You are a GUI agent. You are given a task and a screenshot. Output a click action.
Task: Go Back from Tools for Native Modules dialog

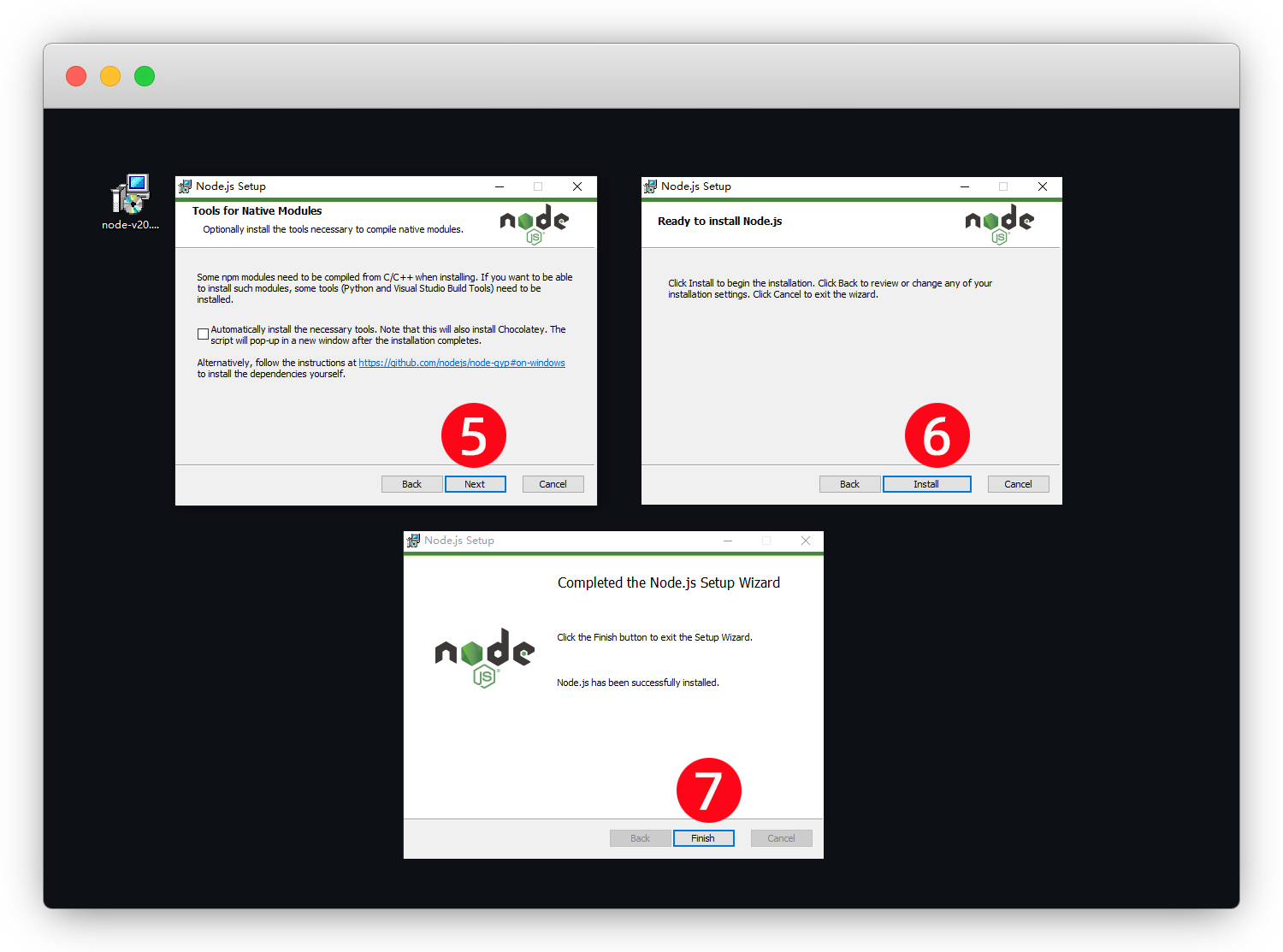(x=411, y=484)
